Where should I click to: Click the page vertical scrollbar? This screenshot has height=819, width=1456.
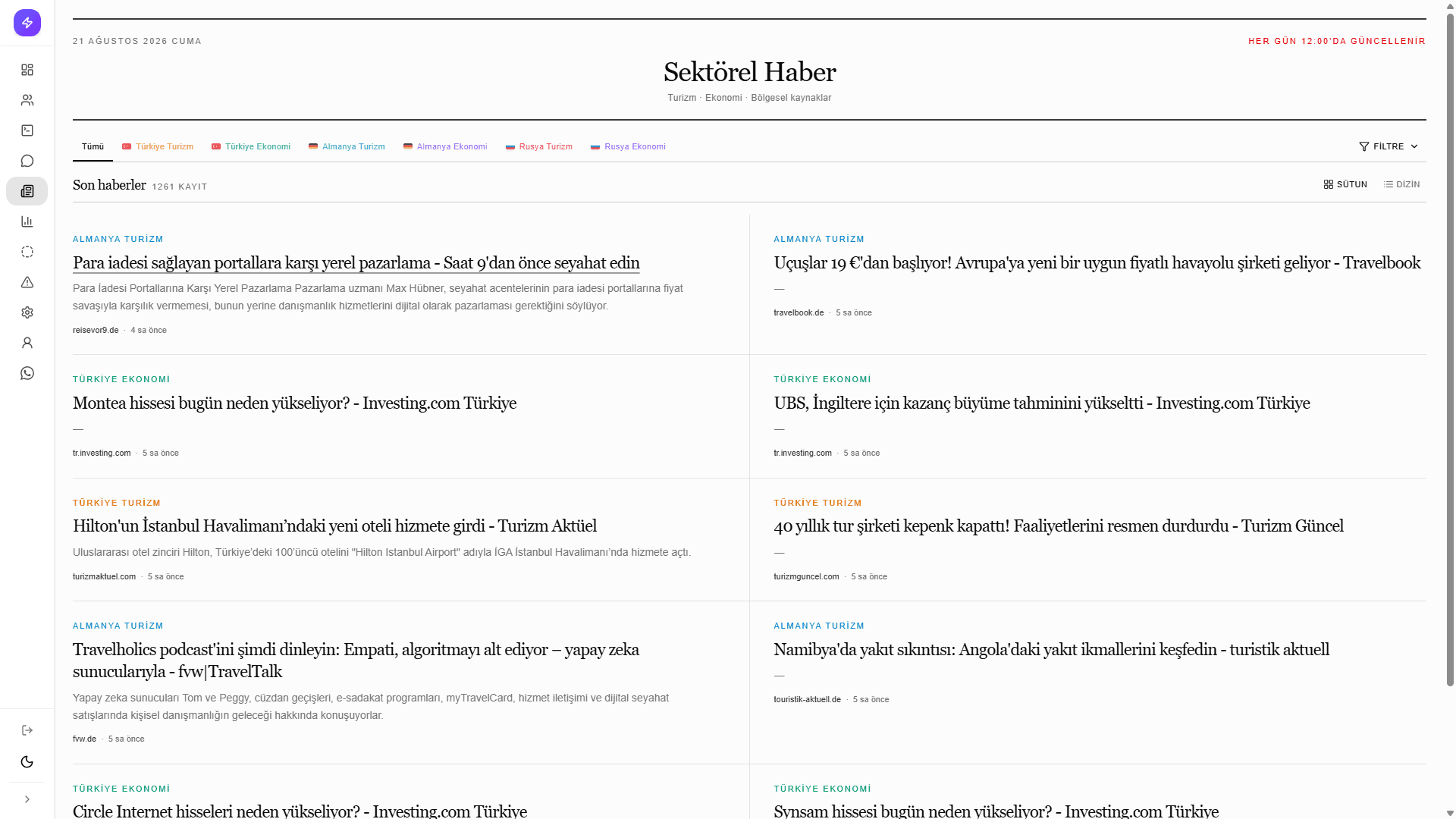click(x=1450, y=349)
